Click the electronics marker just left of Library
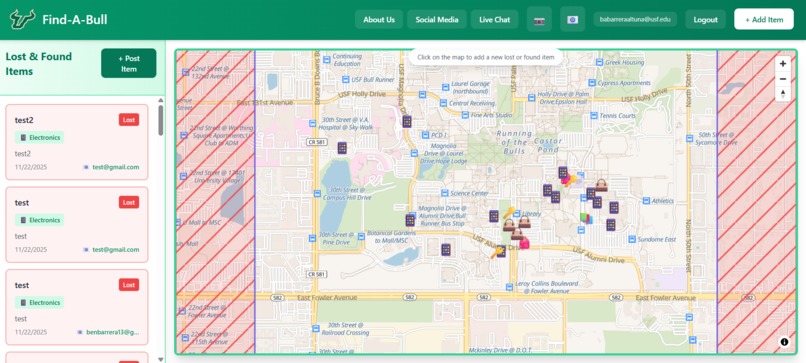 coord(493,216)
